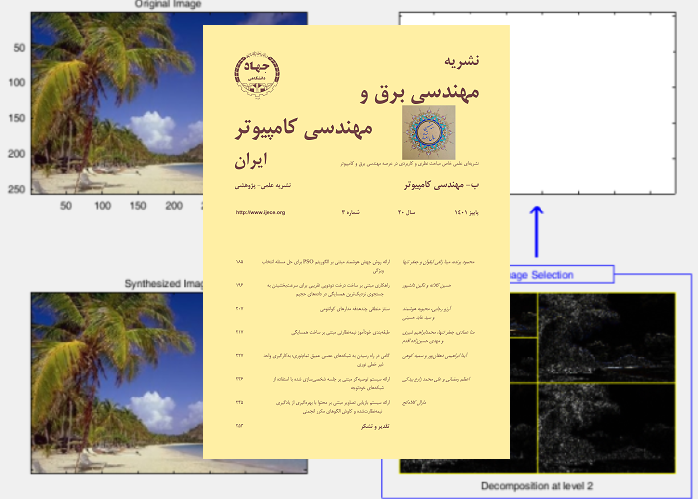Open the http://www.ijece.org link
The width and height of the screenshot is (698, 499).
pyautogui.click(x=260, y=212)
